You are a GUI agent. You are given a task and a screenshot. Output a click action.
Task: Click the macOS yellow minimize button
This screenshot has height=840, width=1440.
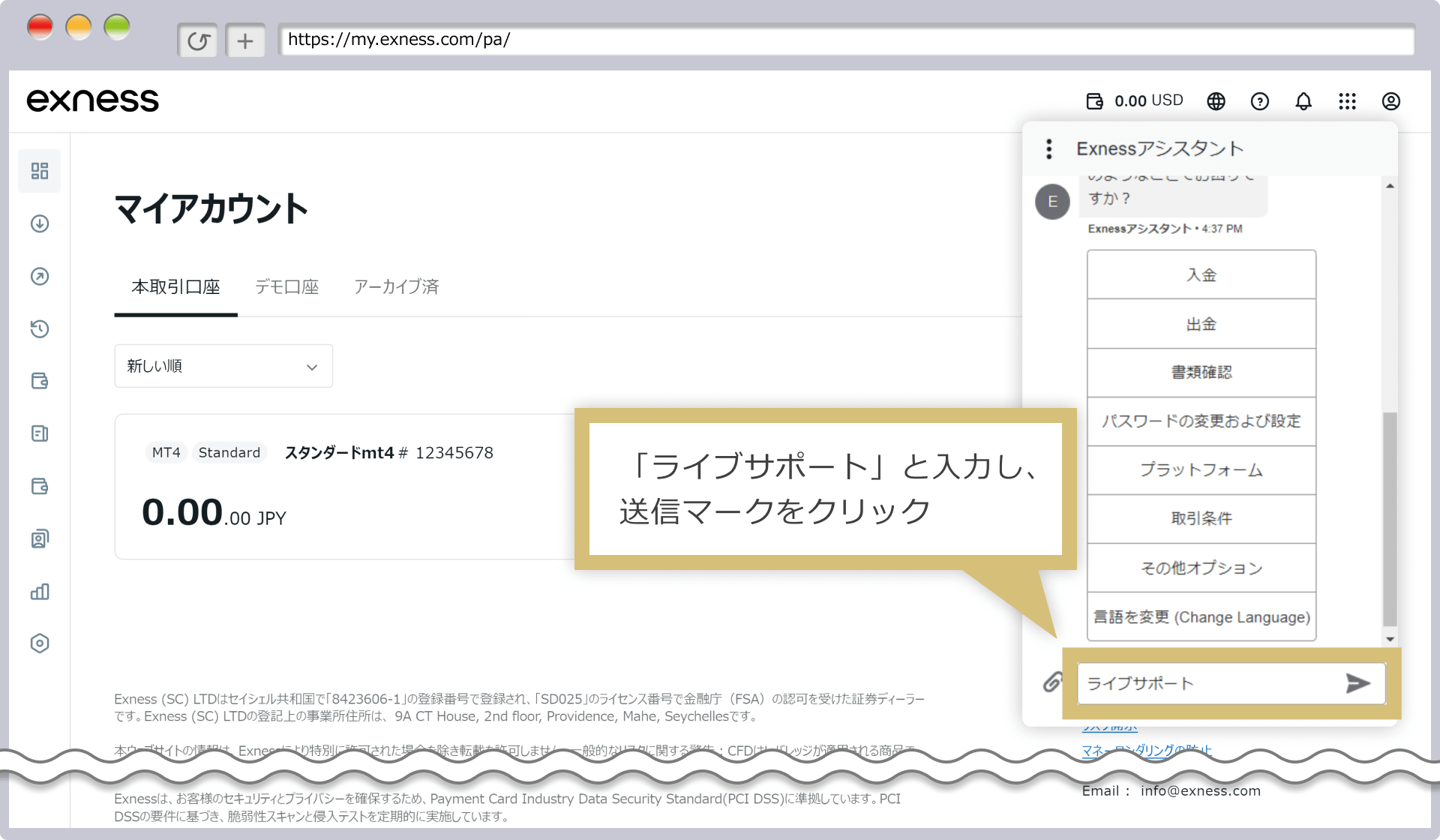coord(79,28)
